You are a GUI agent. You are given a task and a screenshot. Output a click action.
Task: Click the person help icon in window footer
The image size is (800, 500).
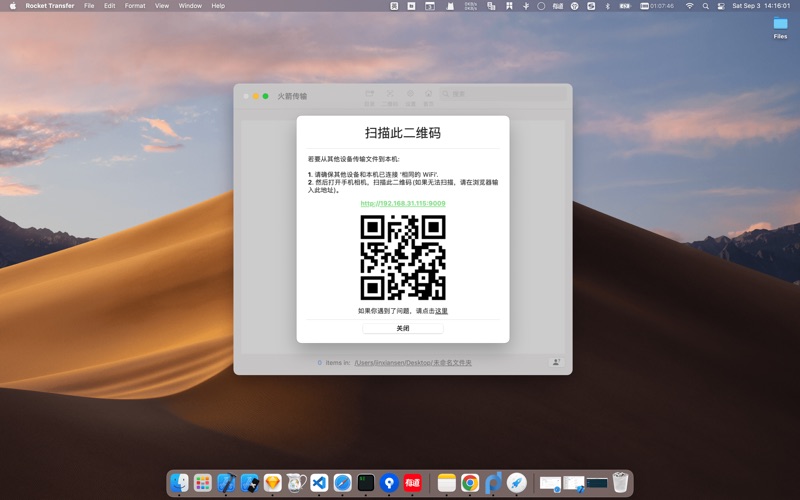click(x=556, y=362)
